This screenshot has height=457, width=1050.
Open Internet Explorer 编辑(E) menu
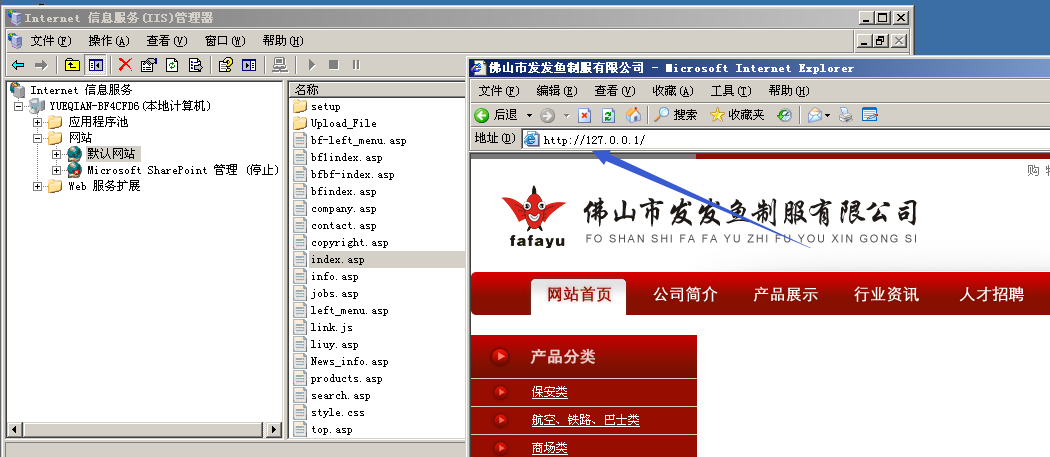557,90
